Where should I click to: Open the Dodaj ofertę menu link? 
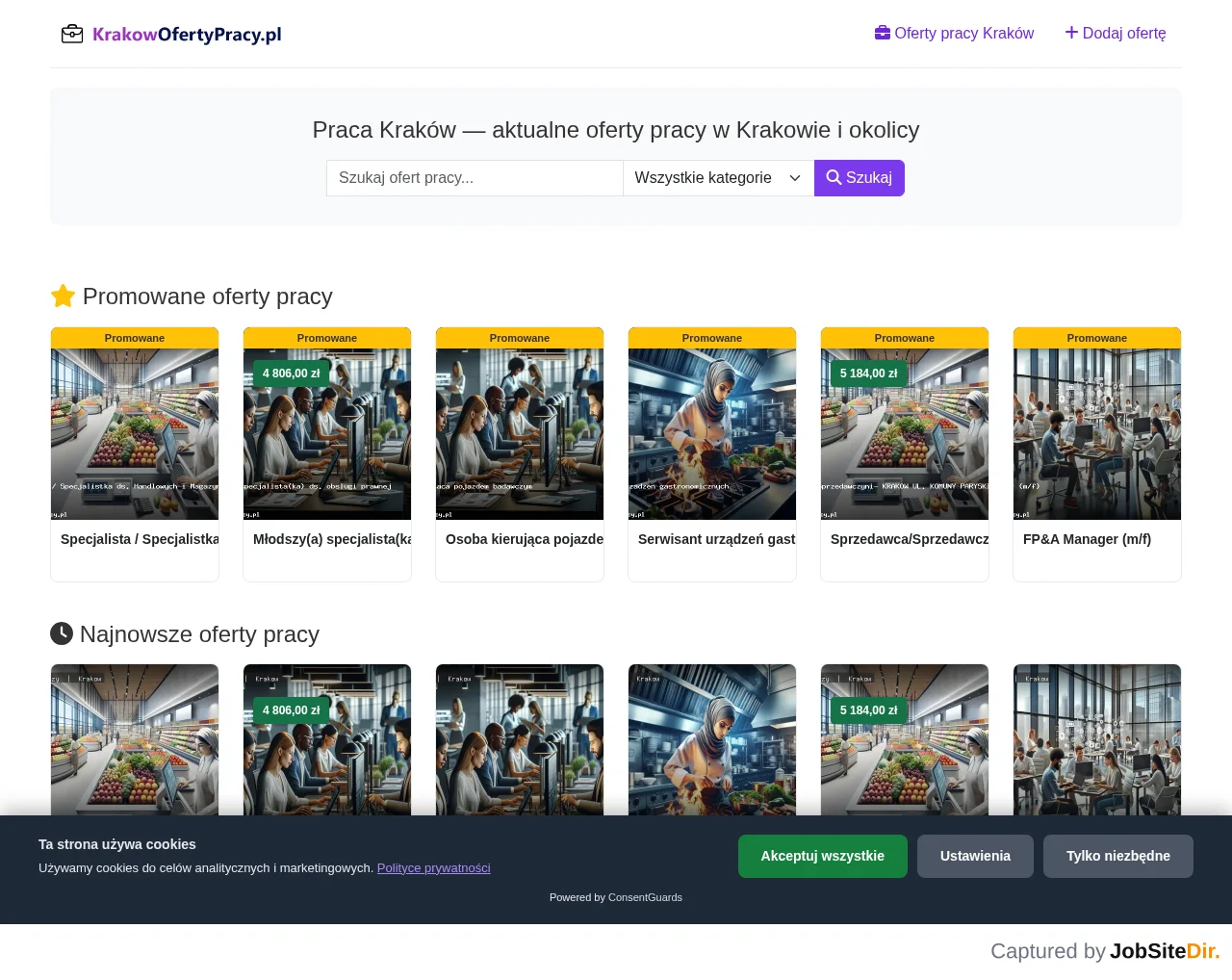[x=1116, y=33]
